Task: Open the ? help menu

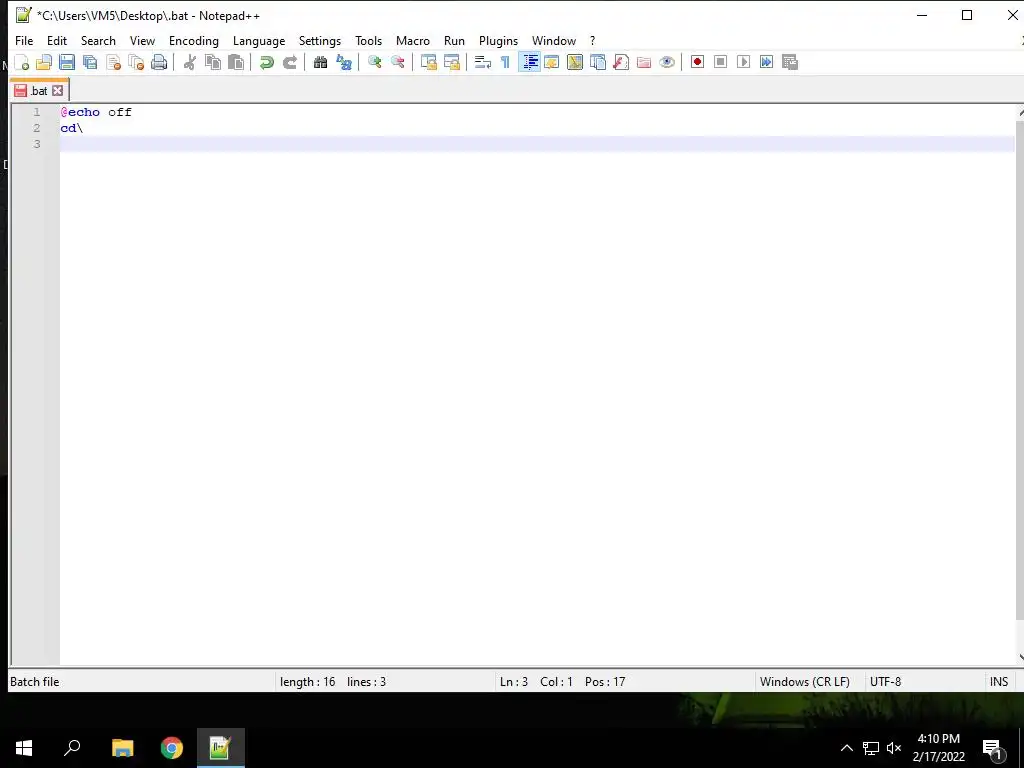Action: (x=592, y=40)
